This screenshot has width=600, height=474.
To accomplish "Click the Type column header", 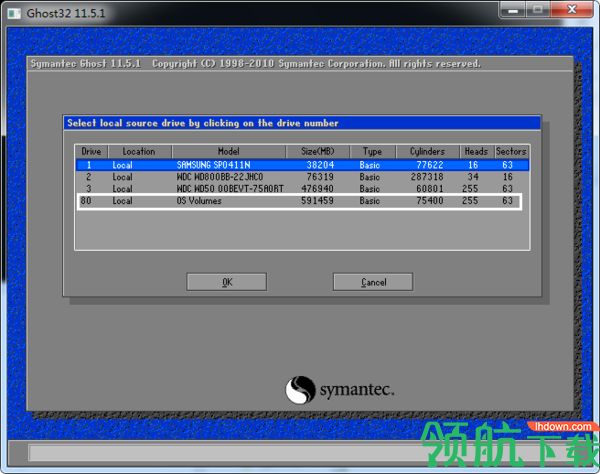I will pyautogui.click(x=372, y=151).
